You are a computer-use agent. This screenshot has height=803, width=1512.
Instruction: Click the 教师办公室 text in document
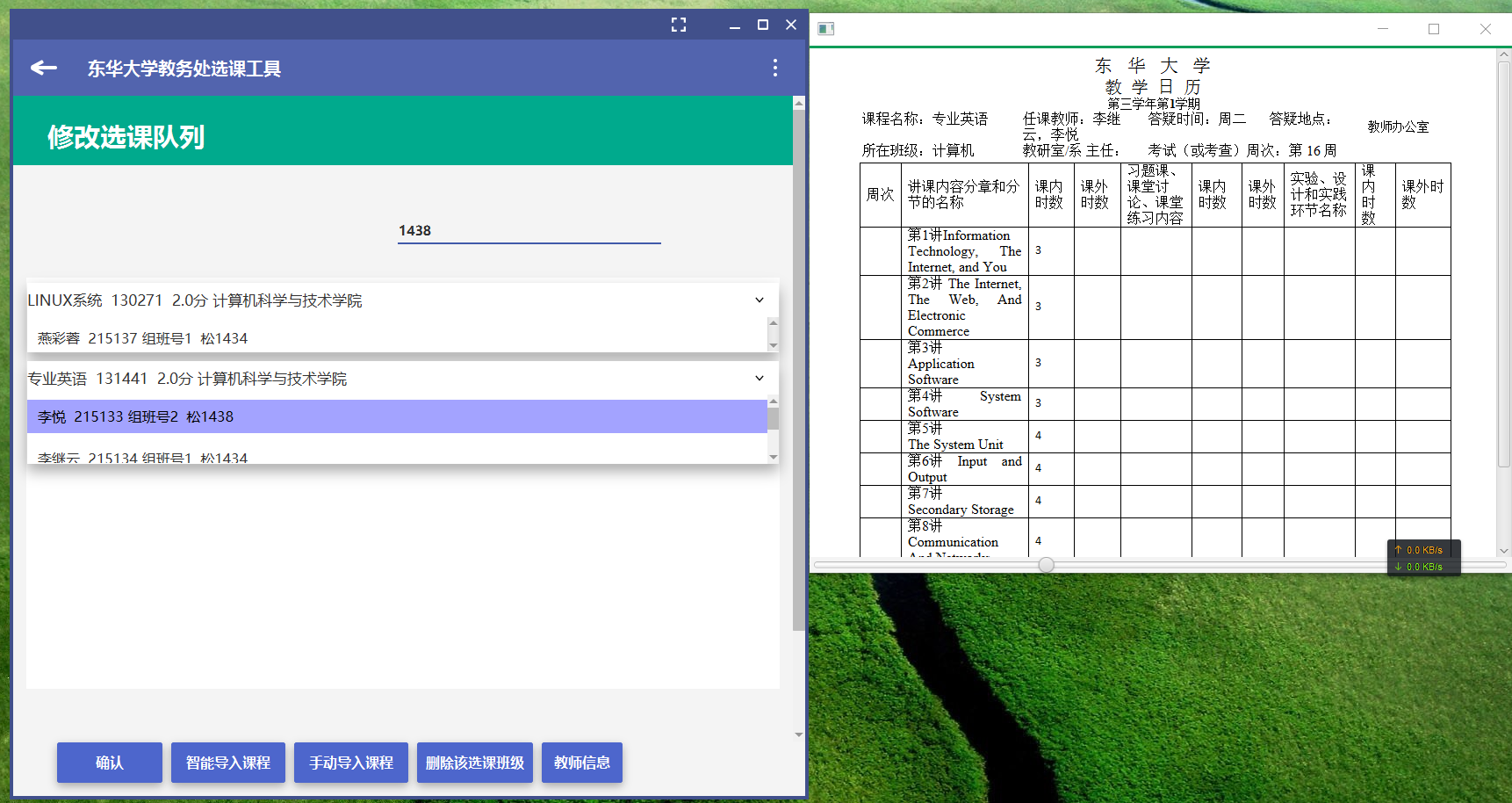coord(1398,127)
